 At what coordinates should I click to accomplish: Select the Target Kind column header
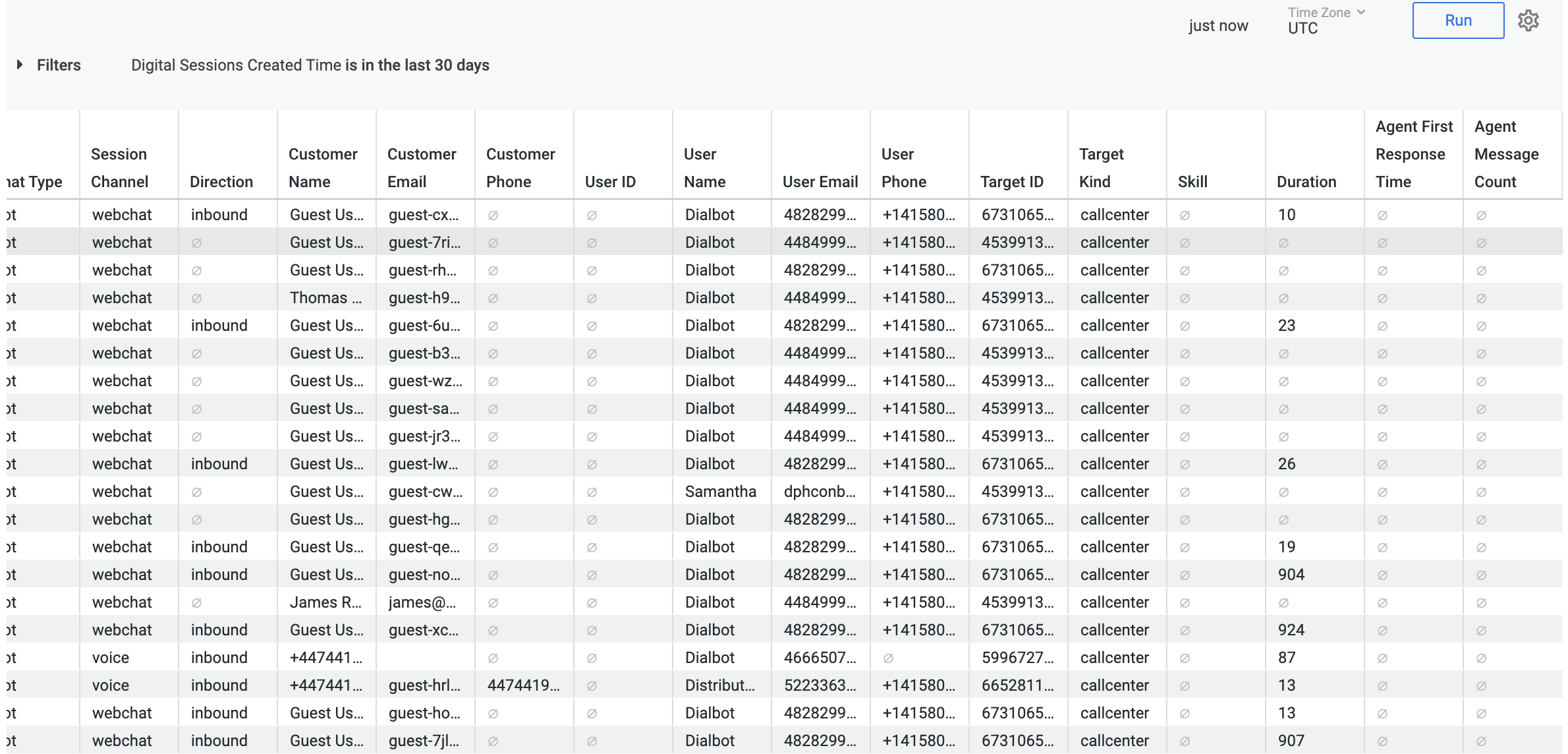click(x=1101, y=167)
